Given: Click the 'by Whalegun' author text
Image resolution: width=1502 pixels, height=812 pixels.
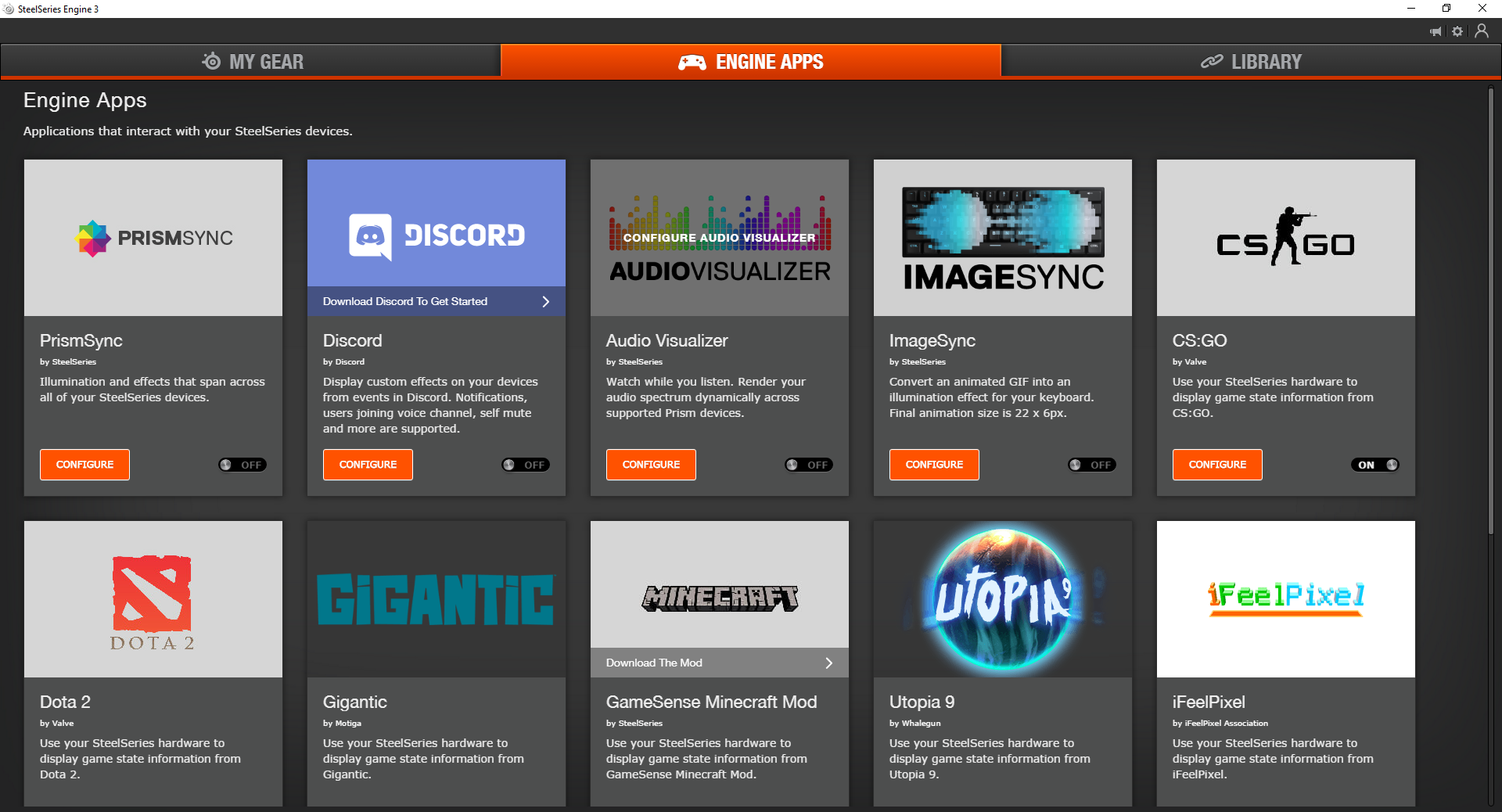Looking at the screenshot, I should (x=915, y=723).
